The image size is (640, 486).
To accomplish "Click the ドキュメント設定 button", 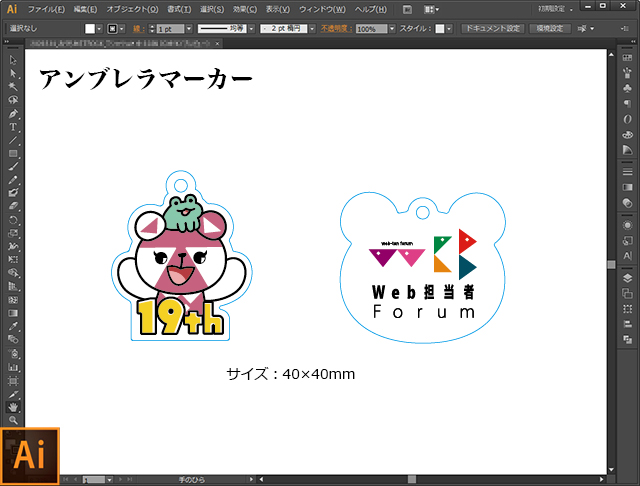I will [x=493, y=29].
